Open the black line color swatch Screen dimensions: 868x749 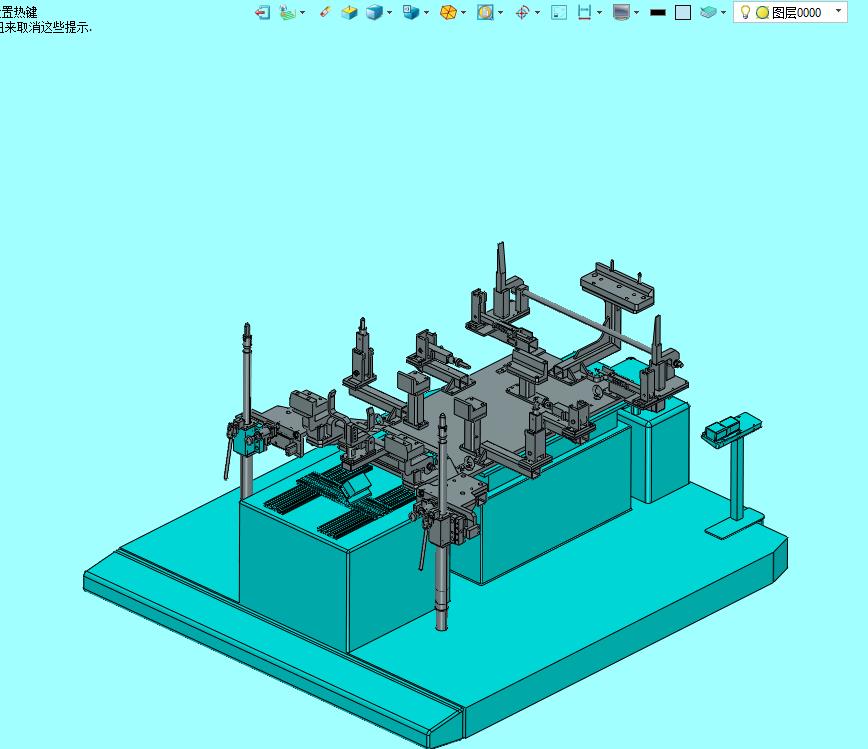coord(658,12)
